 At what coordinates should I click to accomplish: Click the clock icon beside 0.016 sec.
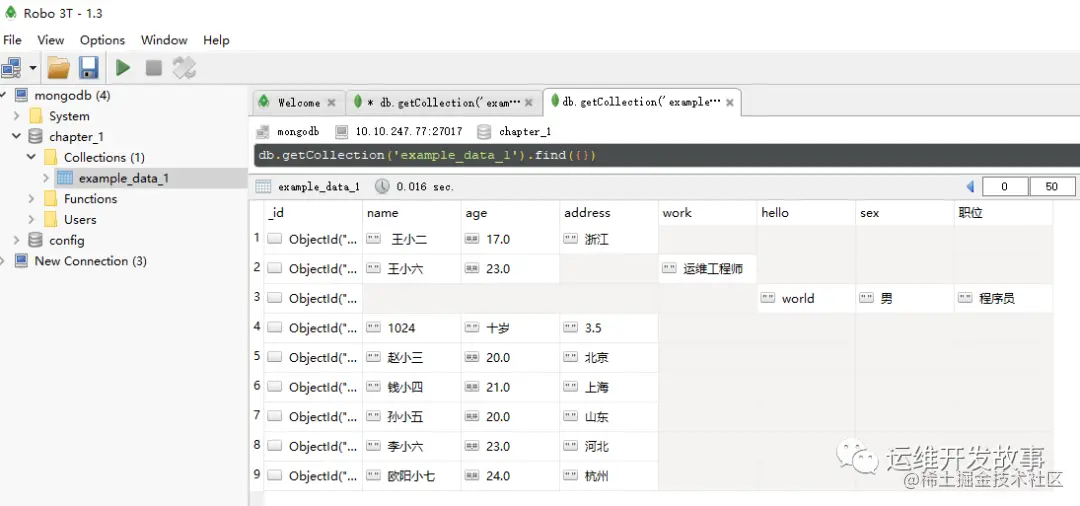tap(382, 187)
